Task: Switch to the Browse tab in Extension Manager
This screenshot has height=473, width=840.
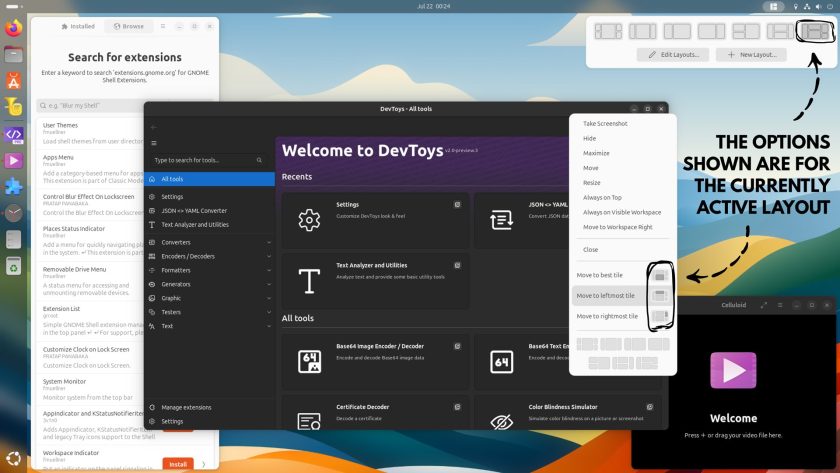Action: pos(129,26)
